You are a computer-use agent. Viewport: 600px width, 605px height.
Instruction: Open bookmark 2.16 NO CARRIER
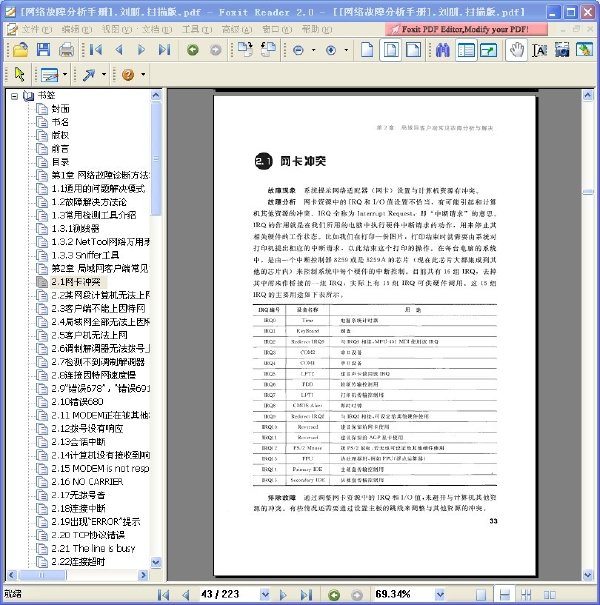pos(87,482)
